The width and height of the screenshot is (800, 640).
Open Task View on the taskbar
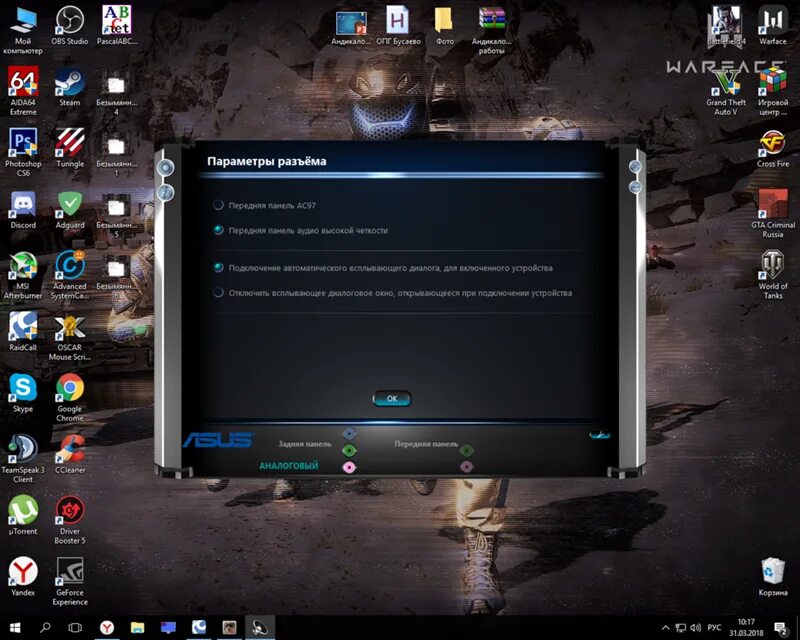tap(75, 627)
